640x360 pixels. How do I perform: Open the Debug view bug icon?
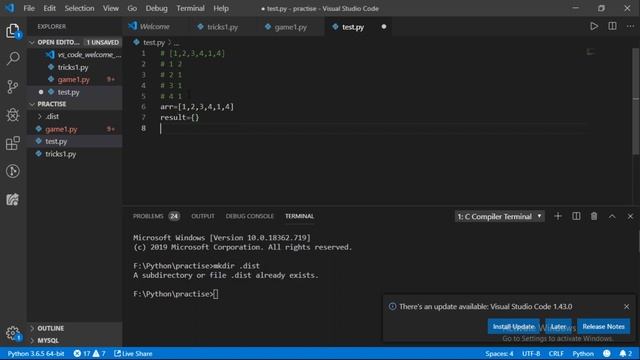click(13, 115)
